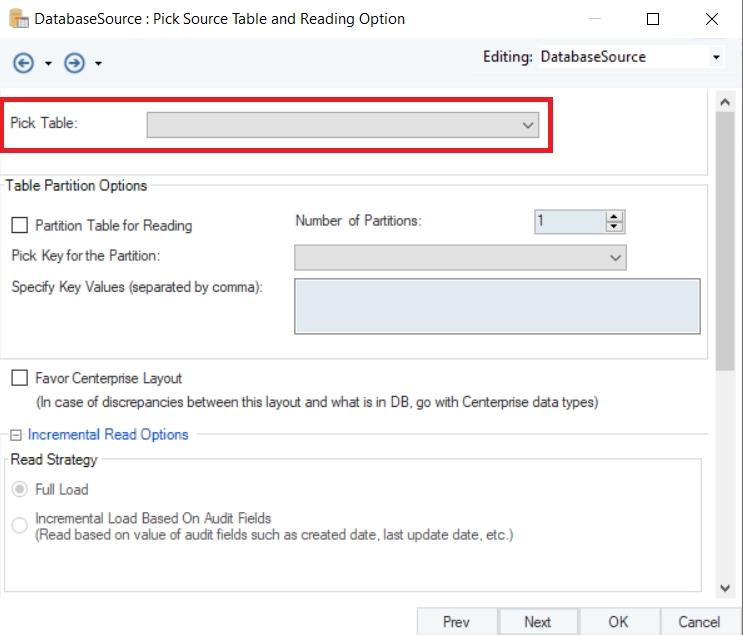The width and height of the screenshot is (743, 635).
Task: Open the Pick Table combo box
Action: (342, 125)
